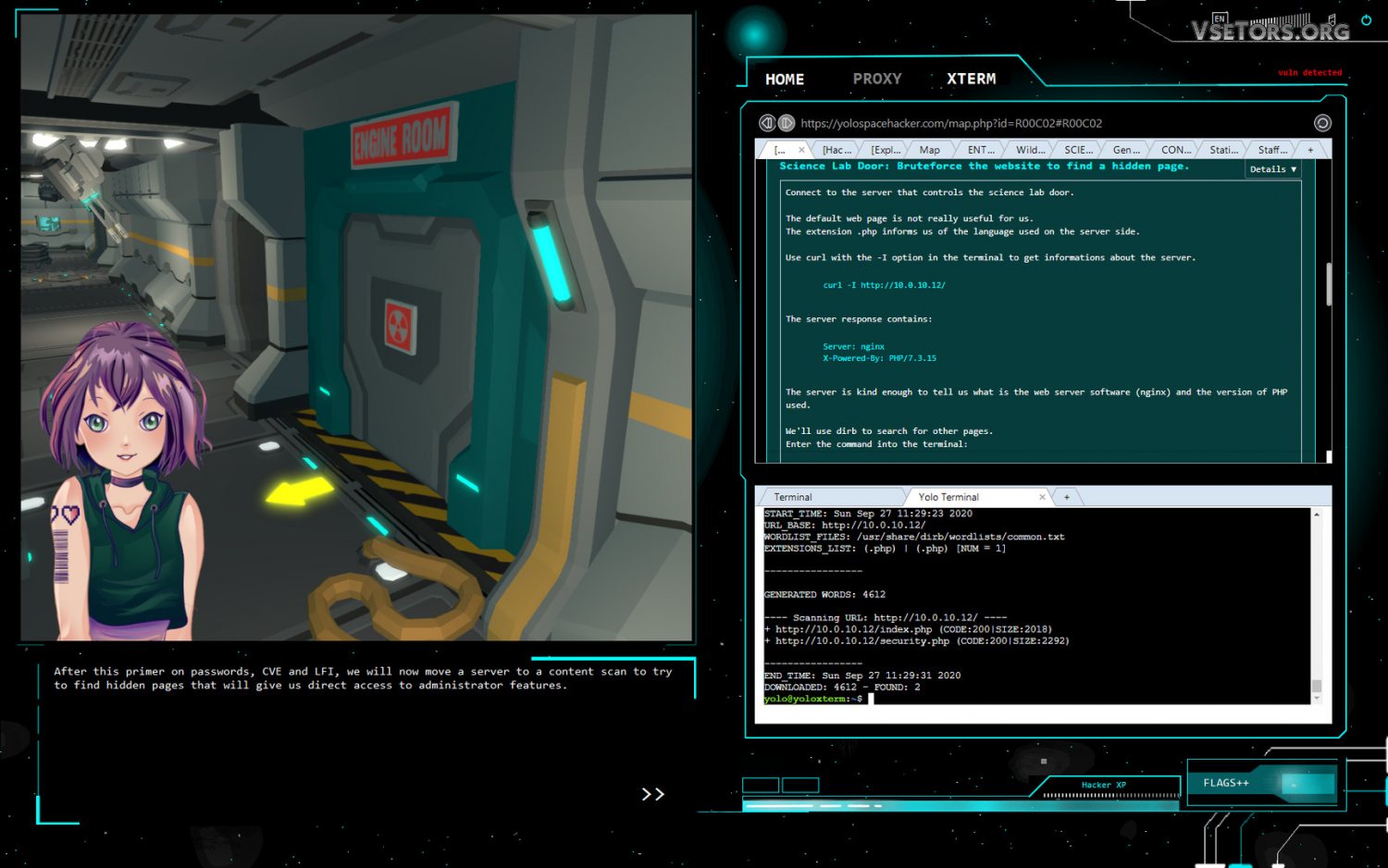Click the power icon at top right
This screenshot has height=868, width=1388.
(x=1366, y=20)
